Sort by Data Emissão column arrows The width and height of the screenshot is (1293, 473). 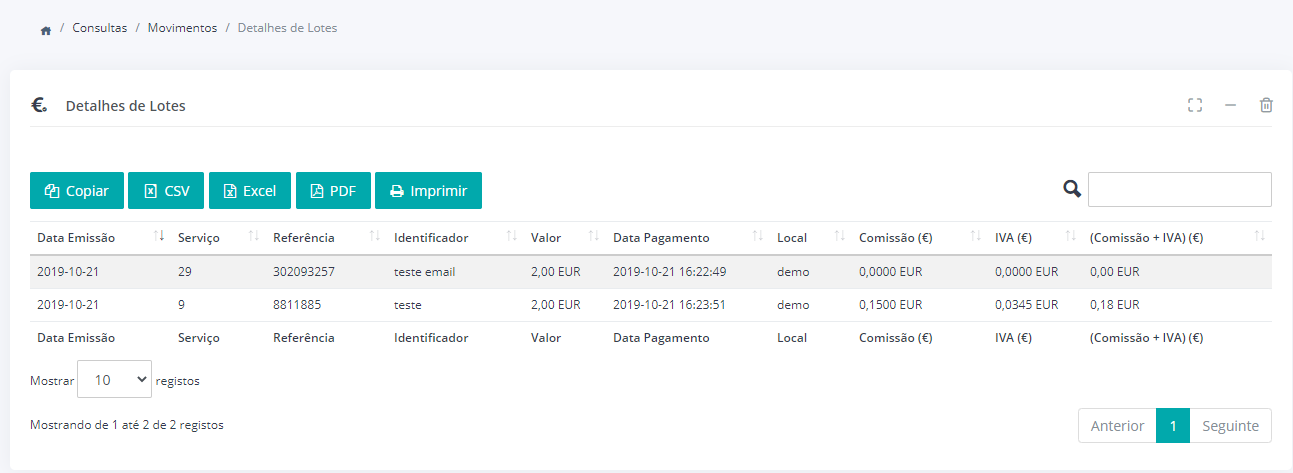coord(159,237)
